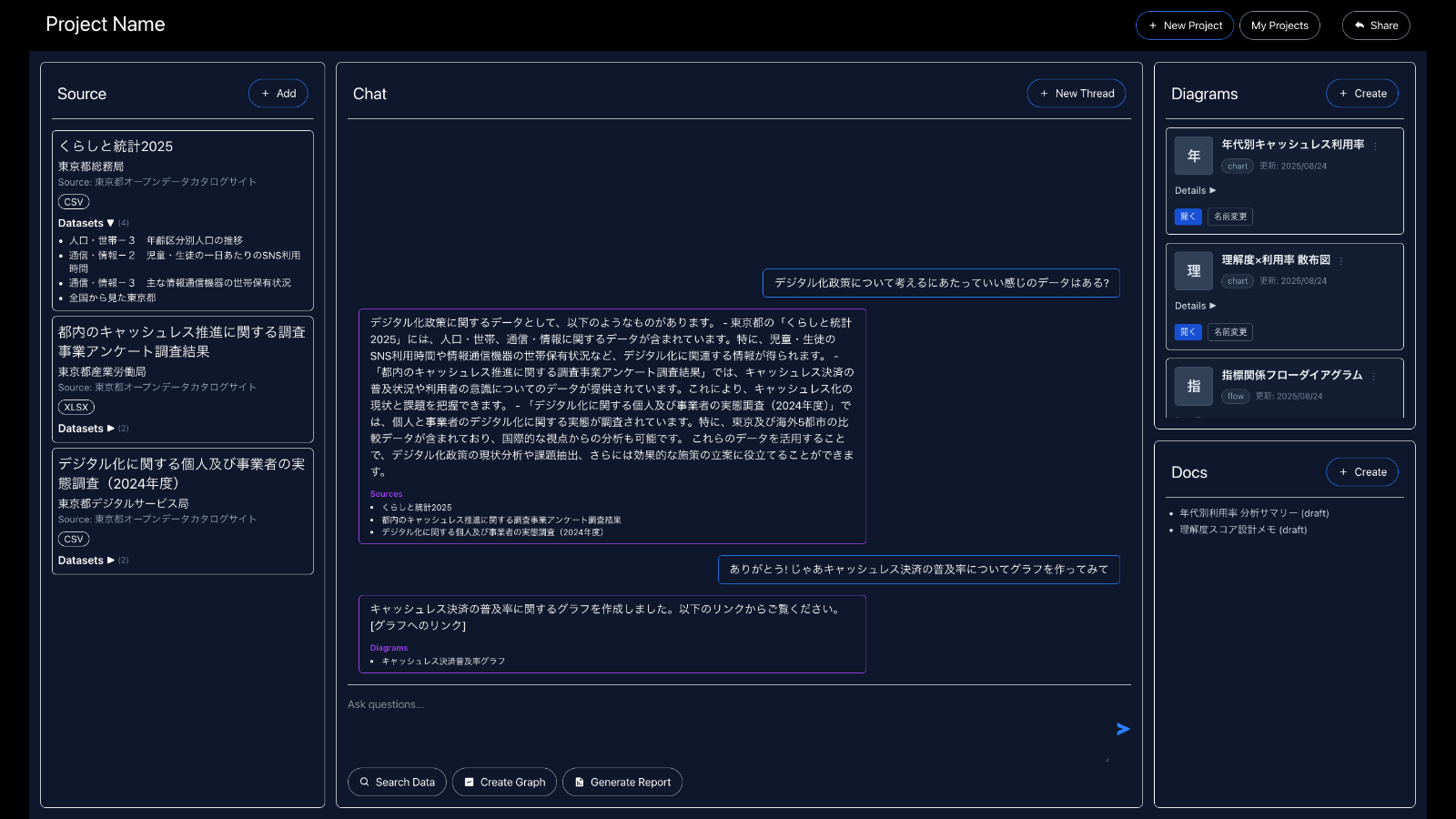Screen dimensions: 1456x819
Task: Add a new source
Action: [278, 94]
